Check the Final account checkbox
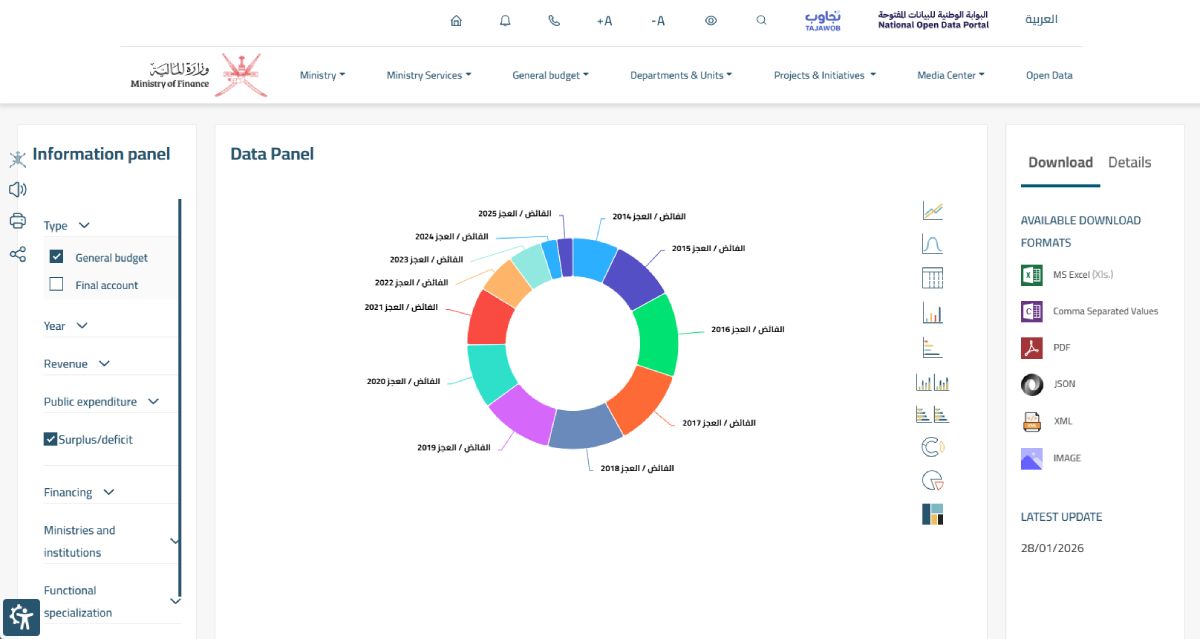1200x639 pixels. tap(57, 285)
